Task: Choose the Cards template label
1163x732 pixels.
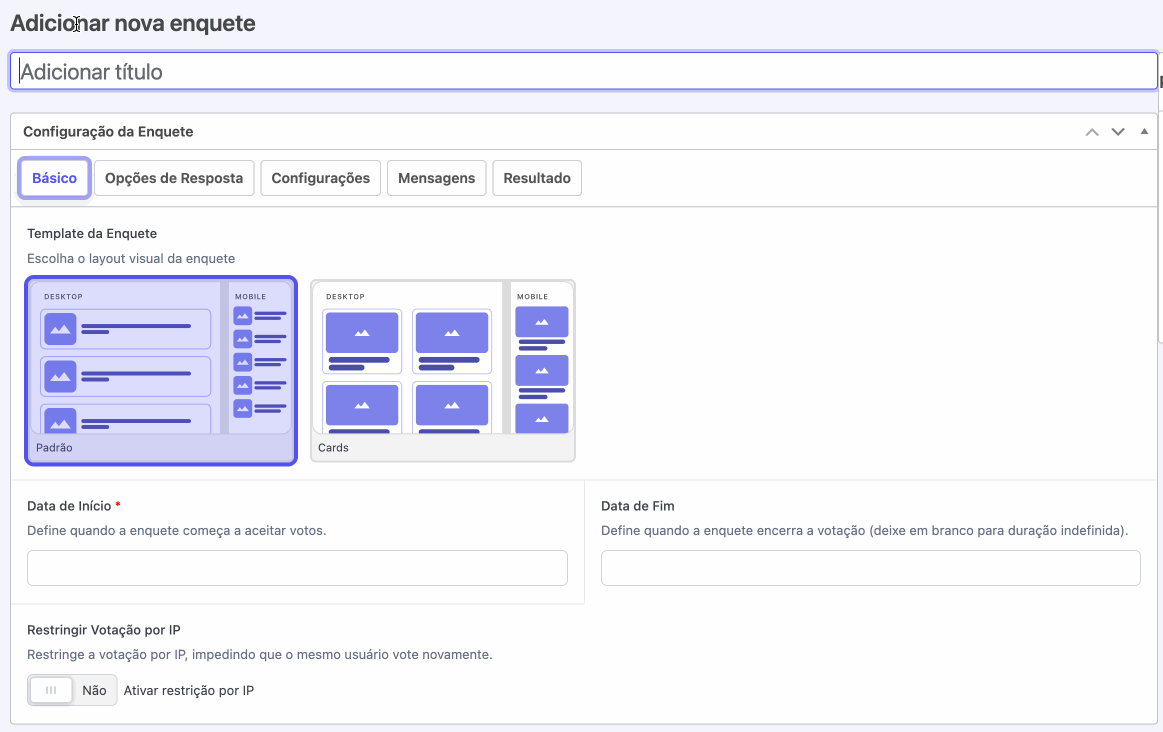Action: 333,448
